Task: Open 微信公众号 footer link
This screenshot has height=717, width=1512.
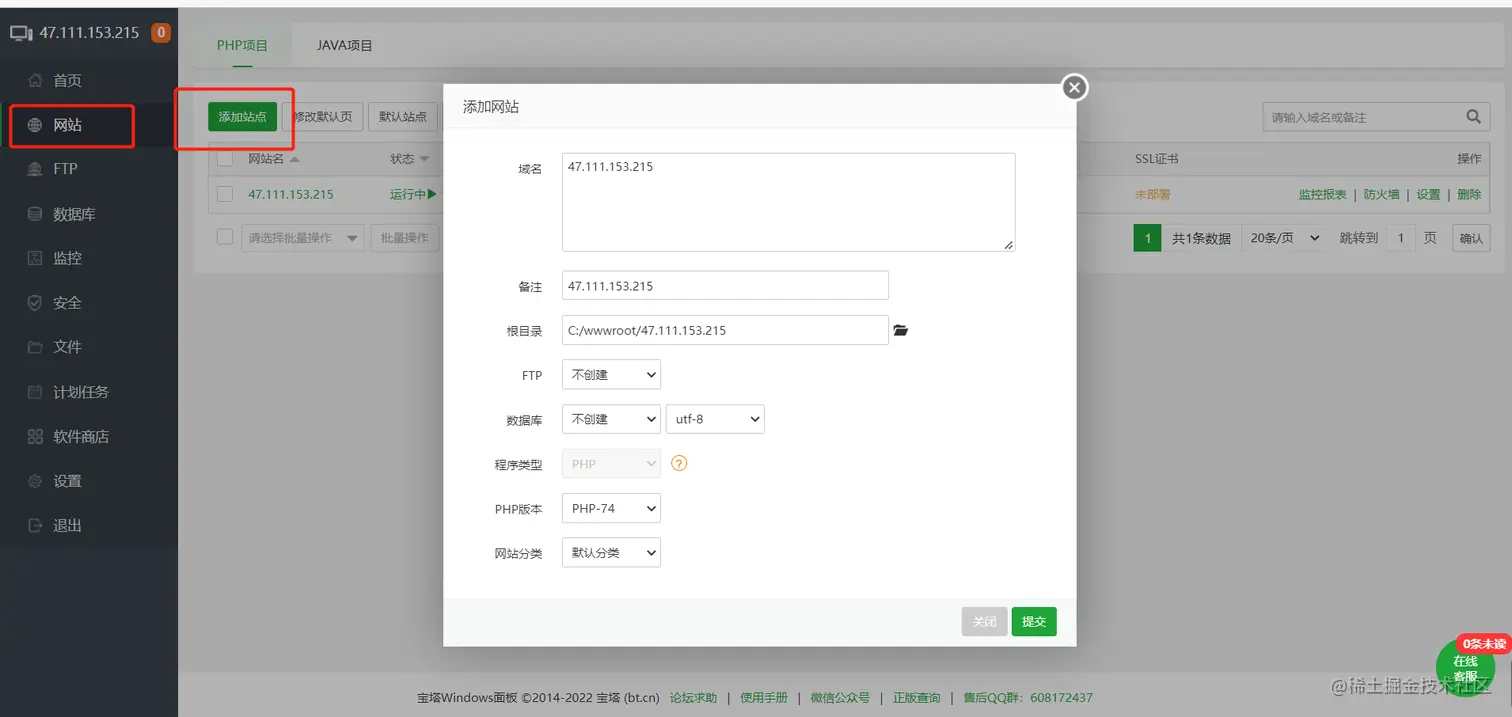Action: click(x=840, y=698)
